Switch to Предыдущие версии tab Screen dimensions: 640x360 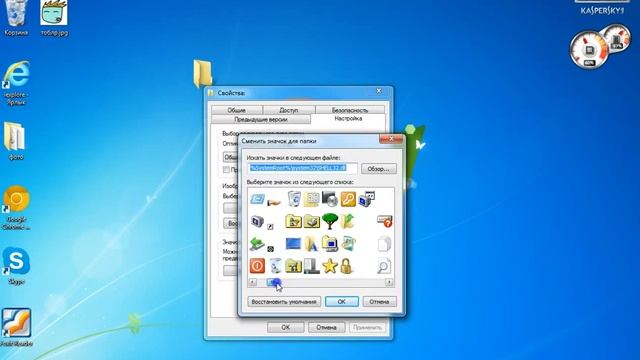click(x=261, y=120)
